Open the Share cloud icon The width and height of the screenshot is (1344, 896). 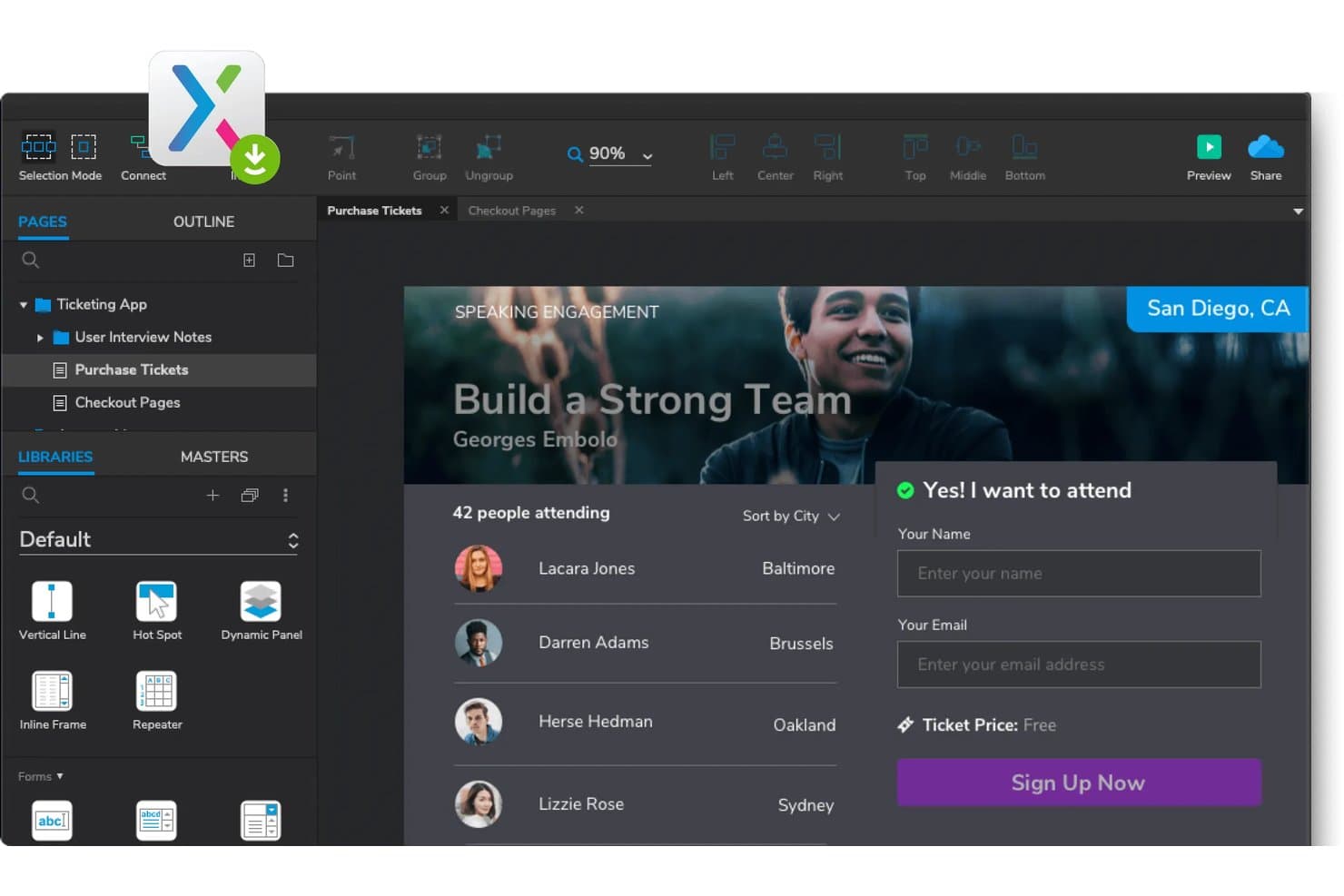(1265, 147)
